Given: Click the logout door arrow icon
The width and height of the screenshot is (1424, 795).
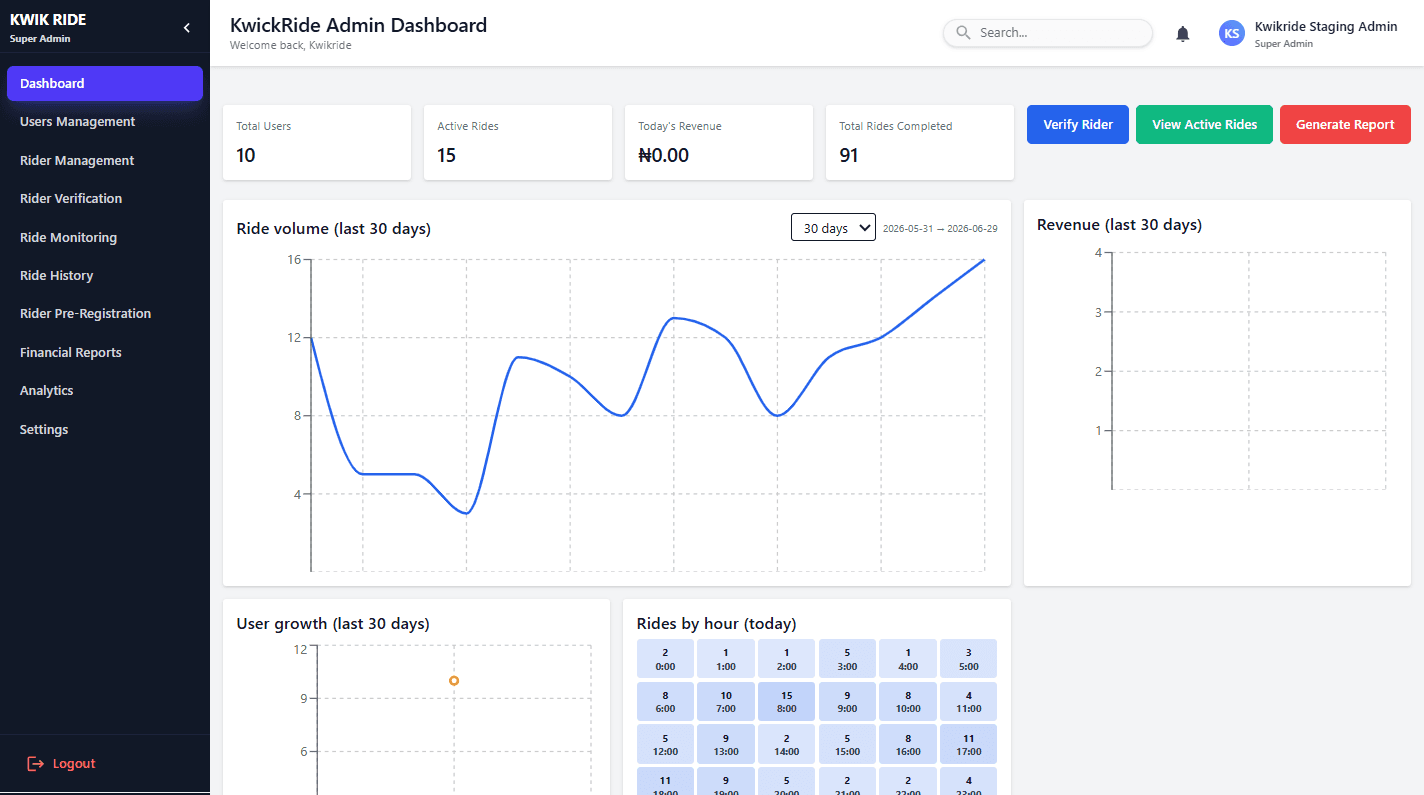Looking at the screenshot, I should pyautogui.click(x=36, y=764).
